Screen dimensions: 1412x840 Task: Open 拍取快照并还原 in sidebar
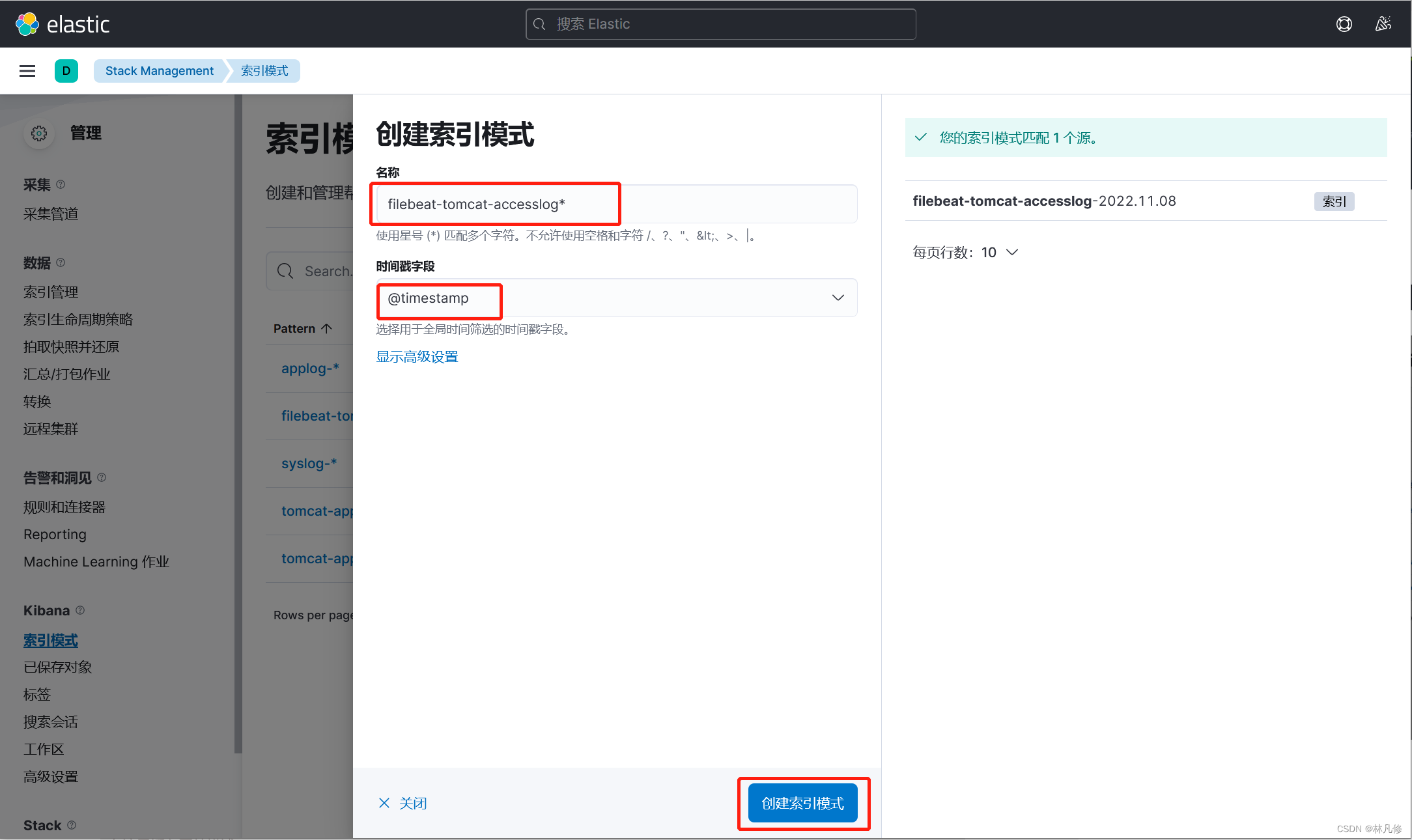click(72, 346)
